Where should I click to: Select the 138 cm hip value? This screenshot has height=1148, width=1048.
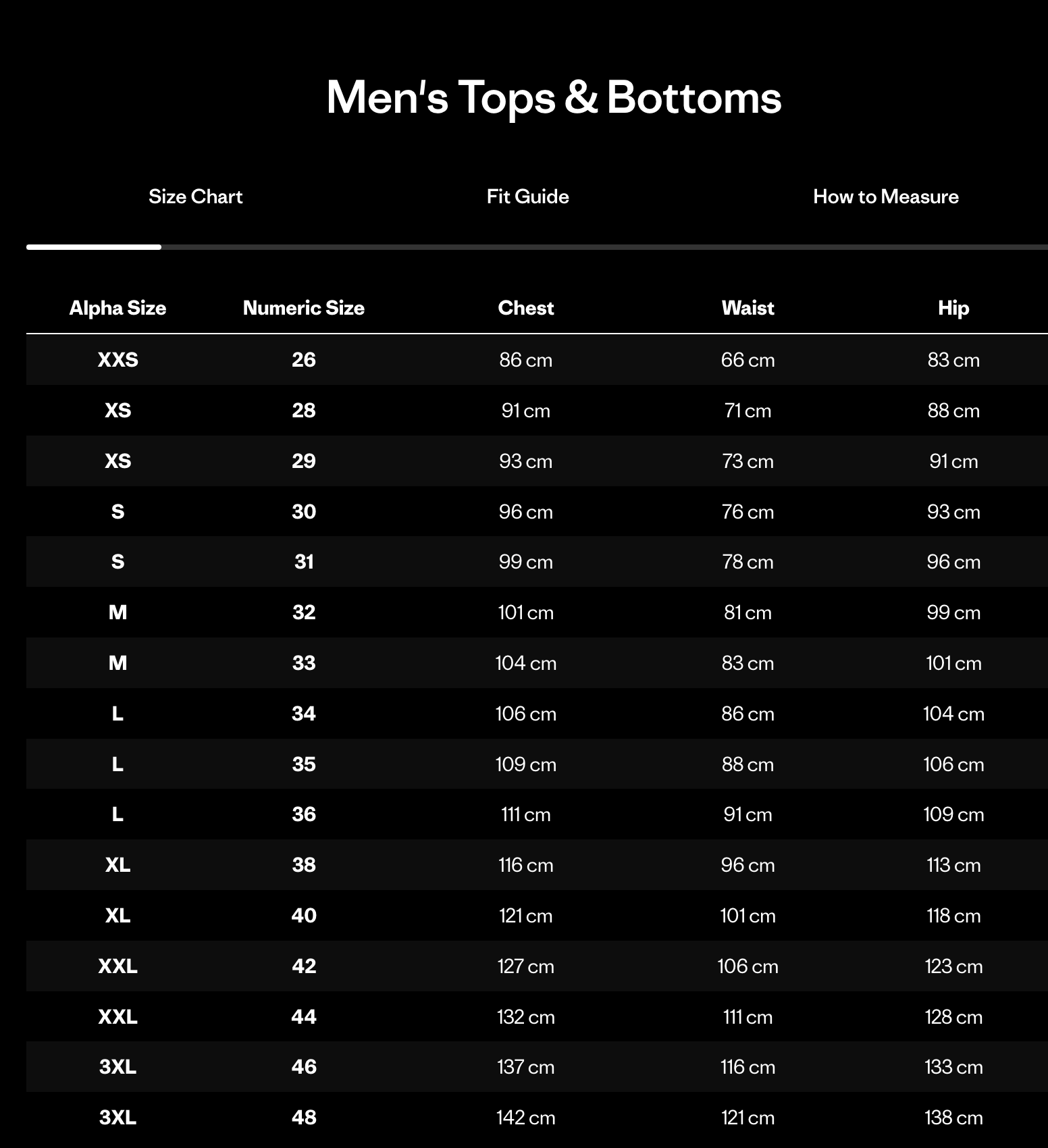953,1117
